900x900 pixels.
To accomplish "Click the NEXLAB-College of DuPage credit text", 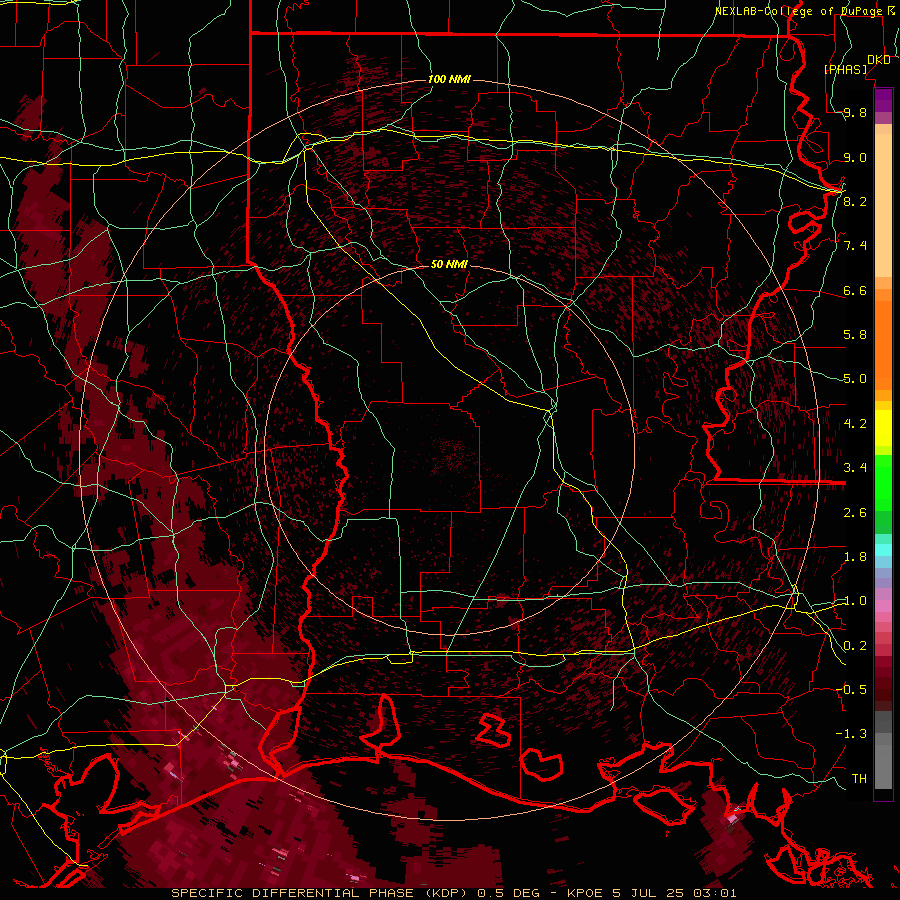I will (x=798, y=11).
